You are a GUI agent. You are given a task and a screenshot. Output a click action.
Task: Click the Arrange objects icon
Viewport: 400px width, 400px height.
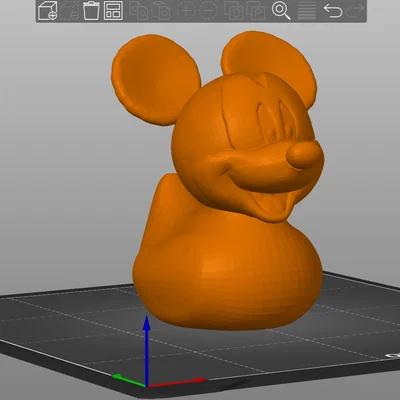click(x=113, y=10)
